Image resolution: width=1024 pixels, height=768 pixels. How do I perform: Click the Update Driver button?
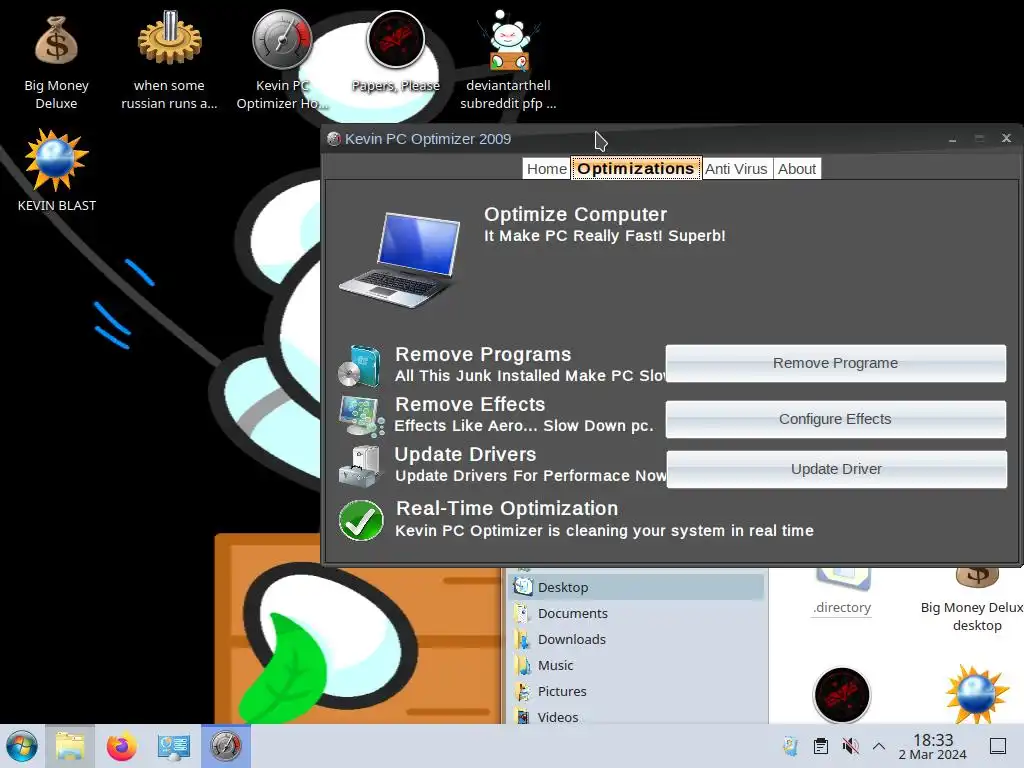[x=837, y=469]
